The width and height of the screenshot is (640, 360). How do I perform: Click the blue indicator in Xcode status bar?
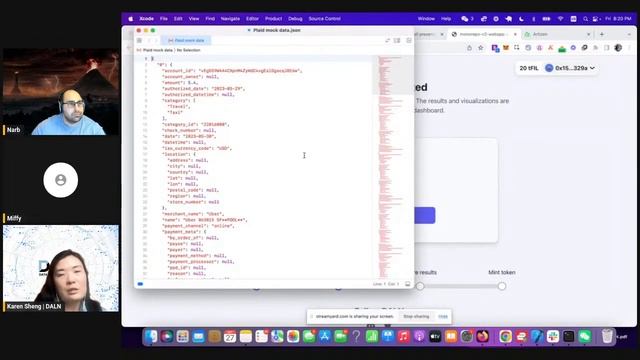tap(140, 284)
